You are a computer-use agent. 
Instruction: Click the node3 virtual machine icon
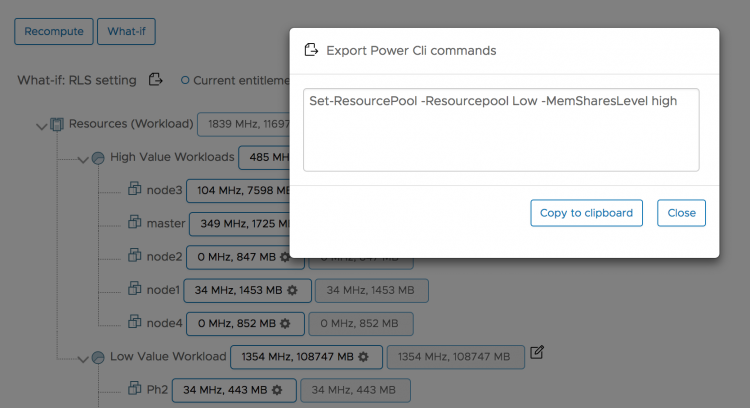coord(135,190)
